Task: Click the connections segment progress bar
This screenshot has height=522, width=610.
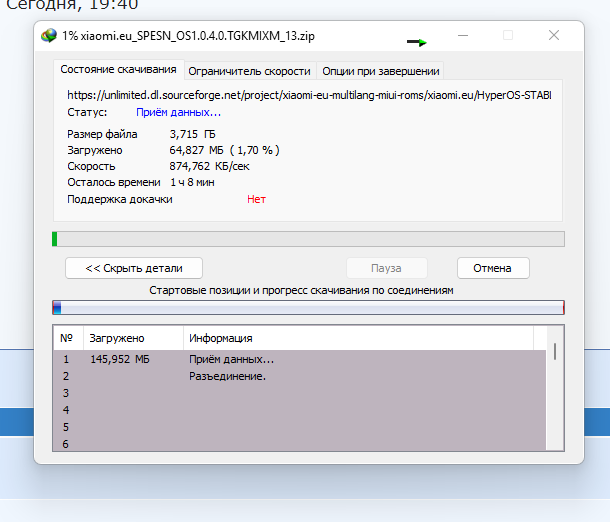Action: tap(308, 308)
